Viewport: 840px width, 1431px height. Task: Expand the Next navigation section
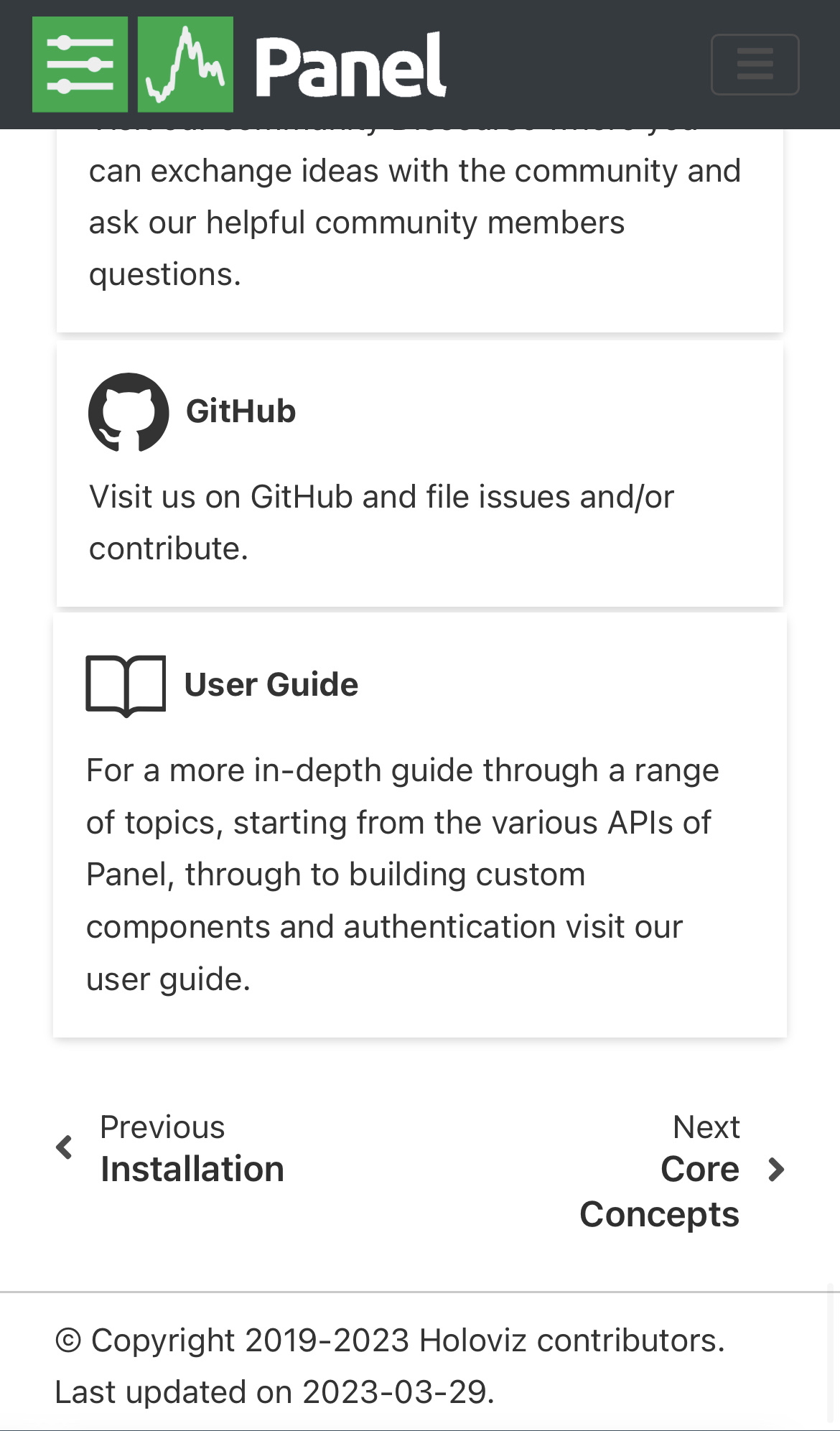tap(706, 1127)
